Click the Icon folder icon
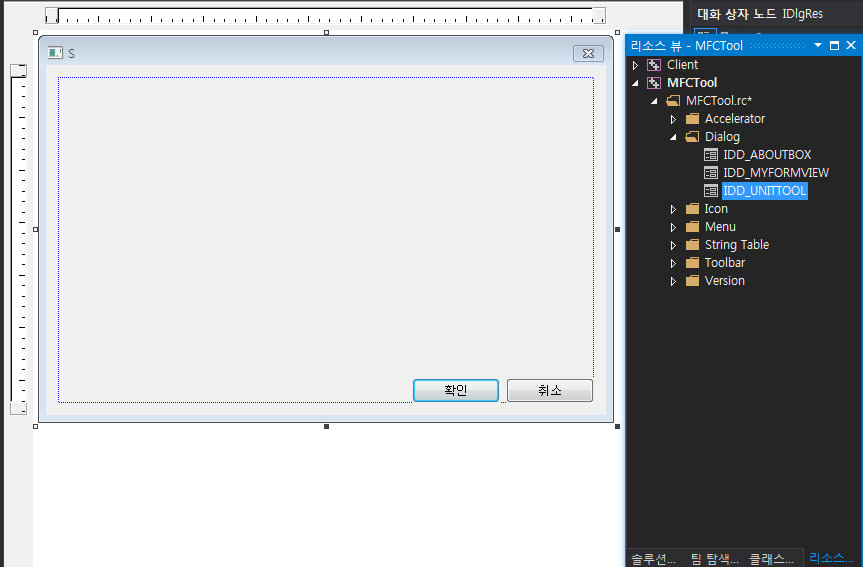Screen dimensions: 863x567 pos(692,209)
